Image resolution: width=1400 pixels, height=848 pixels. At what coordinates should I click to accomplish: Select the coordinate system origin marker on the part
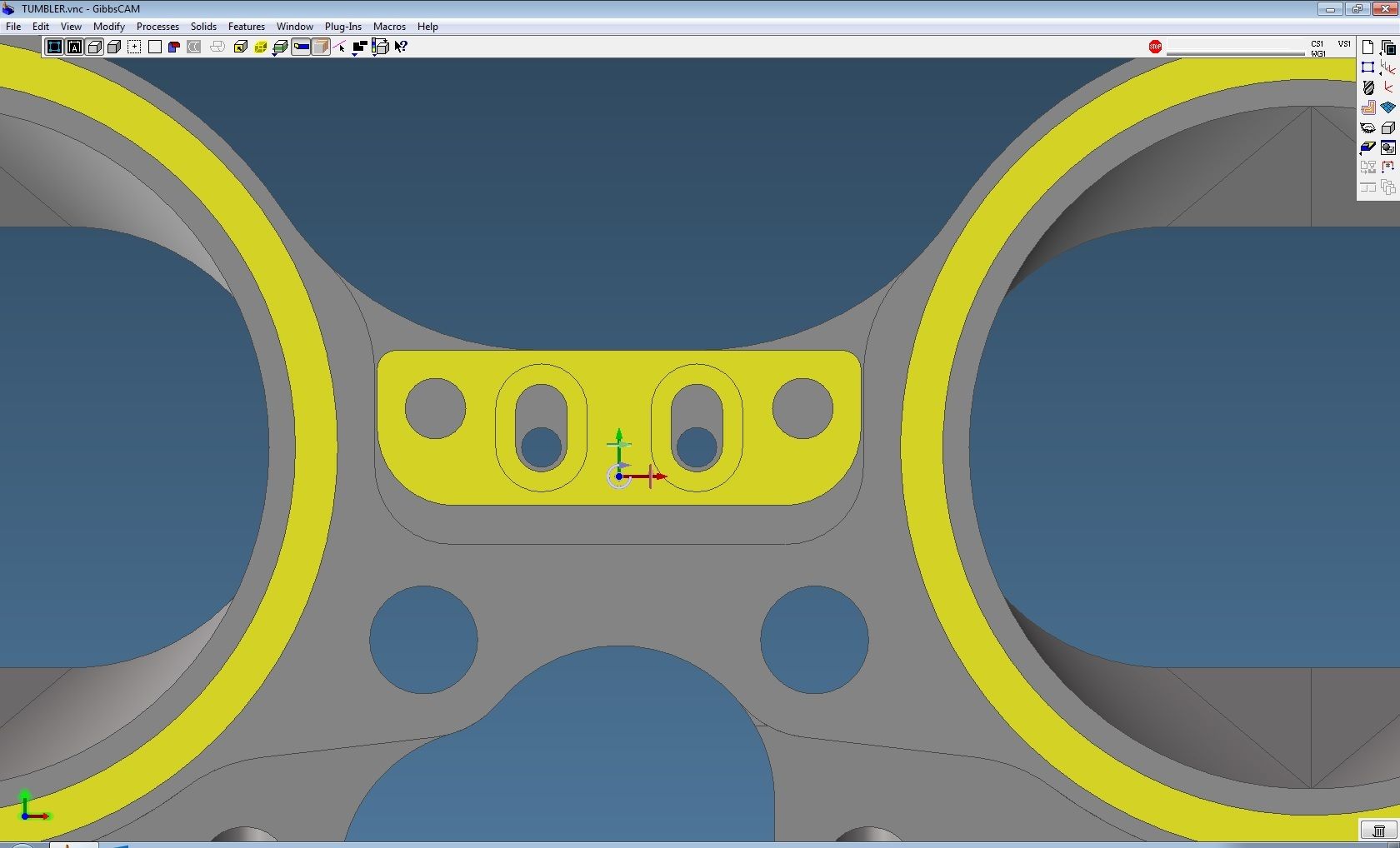(x=619, y=476)
